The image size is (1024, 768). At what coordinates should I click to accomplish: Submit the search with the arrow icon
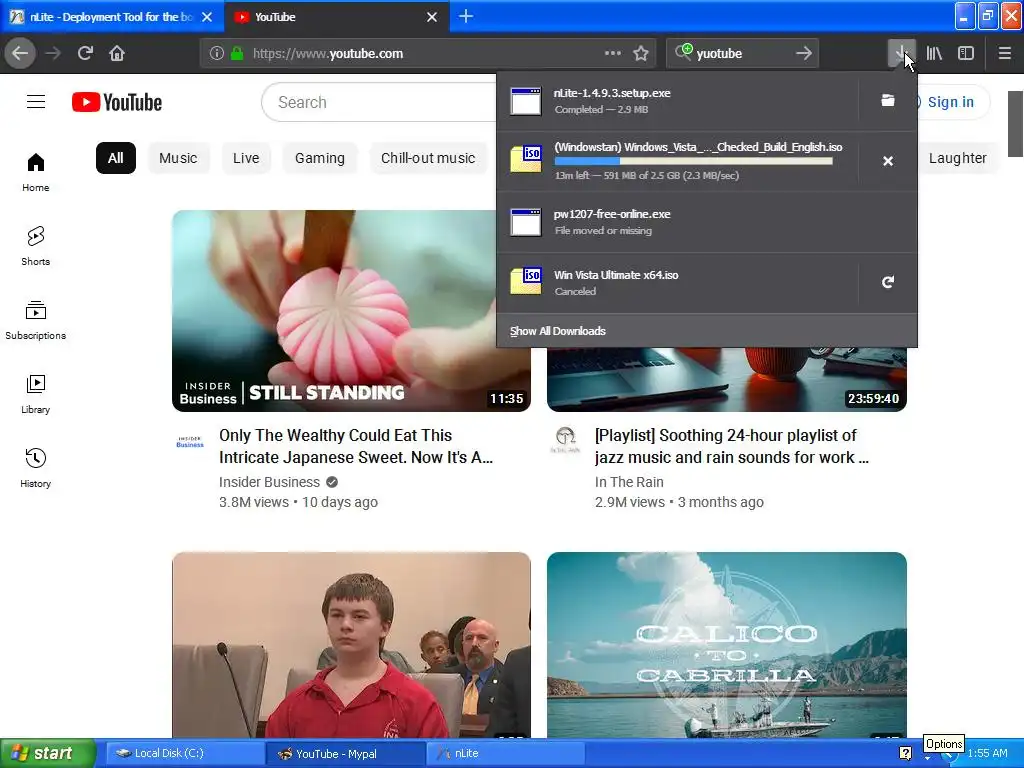(804, 54)
